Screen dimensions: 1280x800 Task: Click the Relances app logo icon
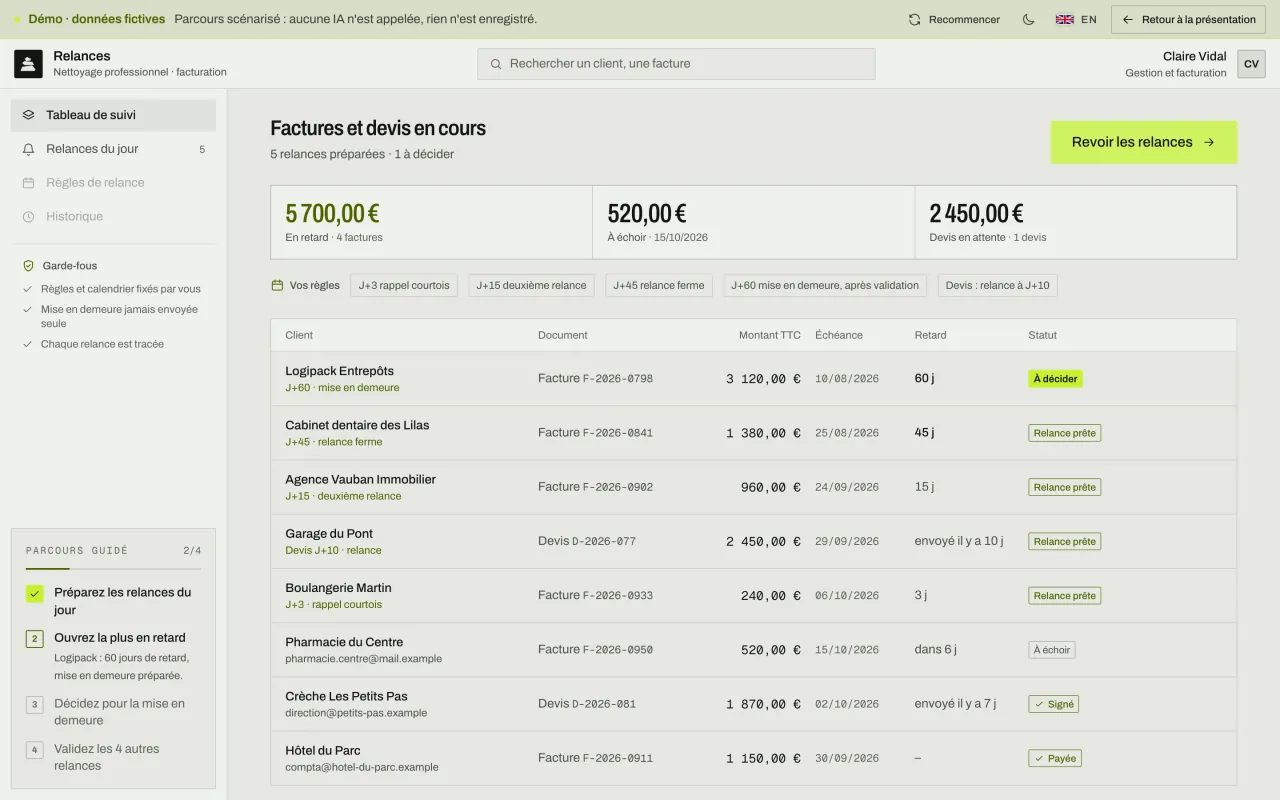coord(28,64)
